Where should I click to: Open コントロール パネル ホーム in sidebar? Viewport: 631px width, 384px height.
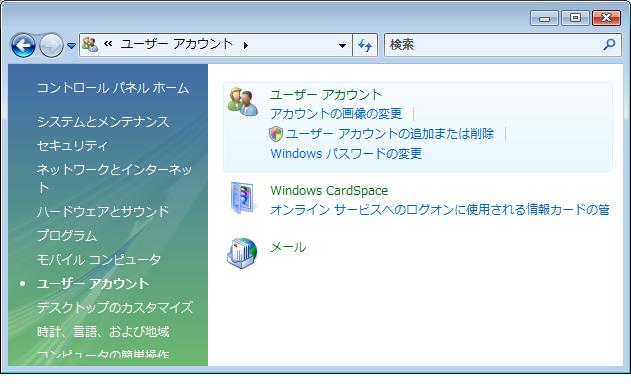[x=113, y=88]
